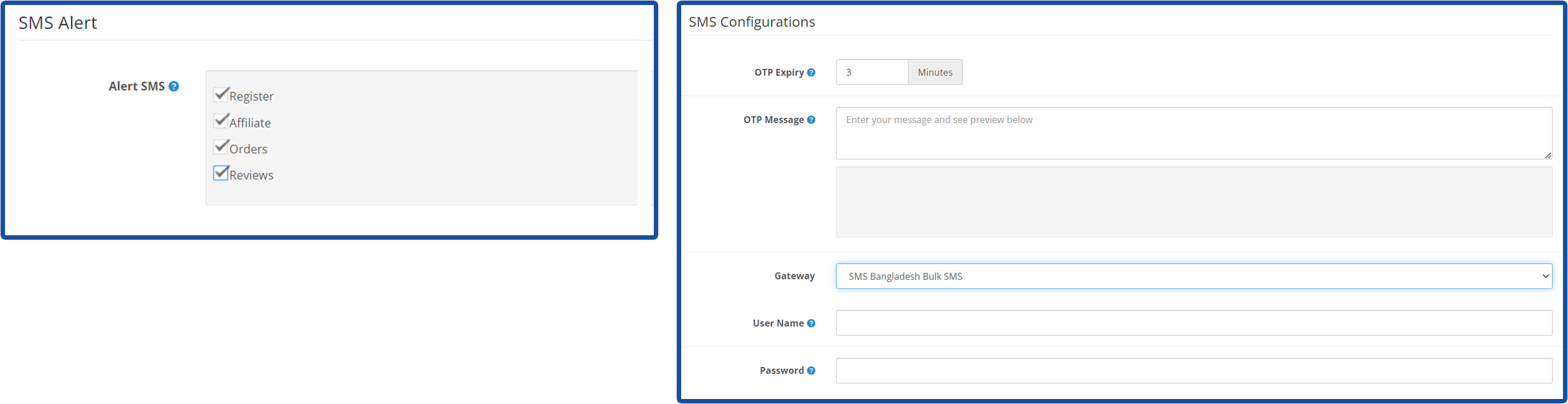
Task: Click the OTP Message label
Action: [x=773, y=120]
